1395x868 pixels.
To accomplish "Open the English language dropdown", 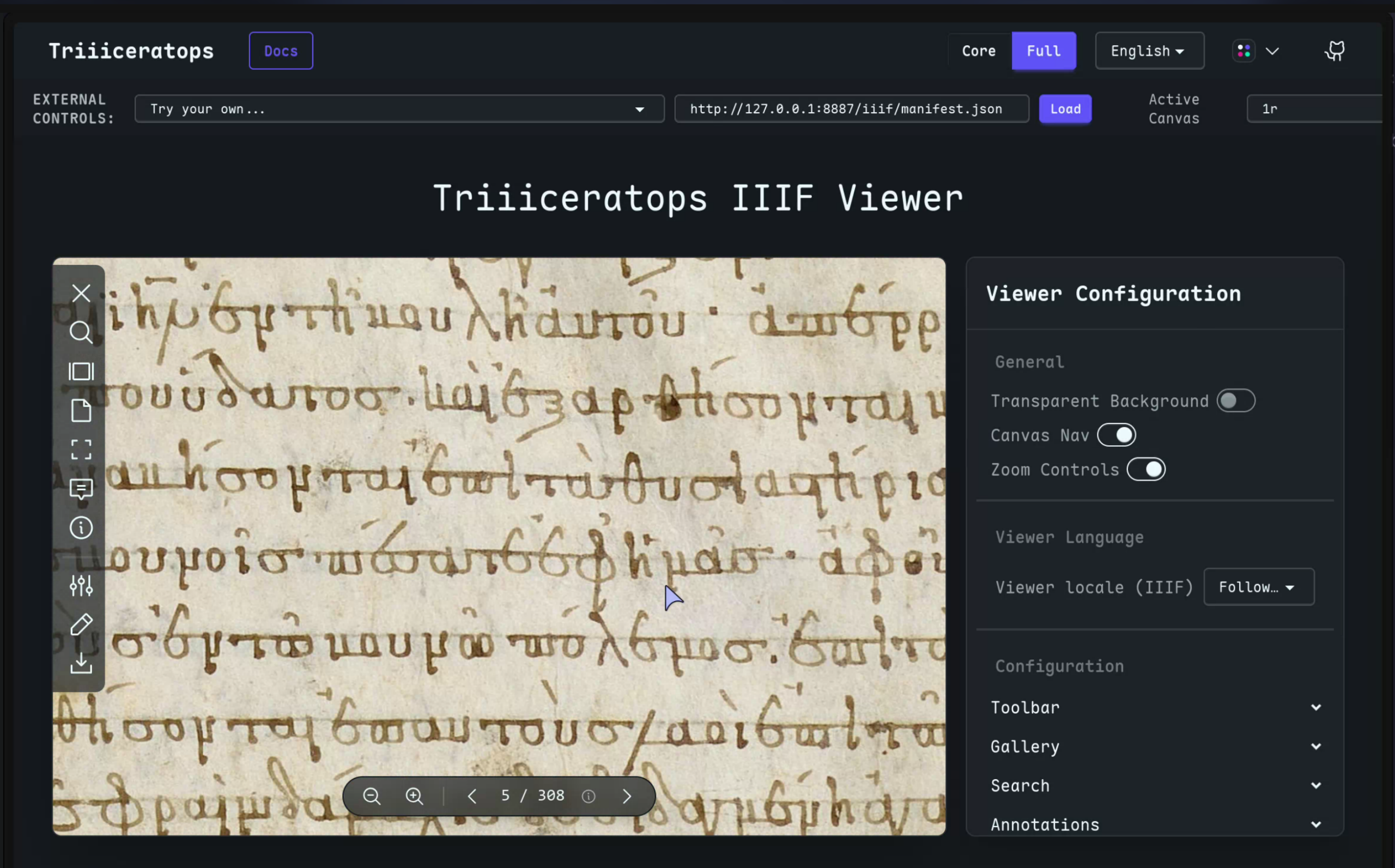I will click(x=1149, y=51).
